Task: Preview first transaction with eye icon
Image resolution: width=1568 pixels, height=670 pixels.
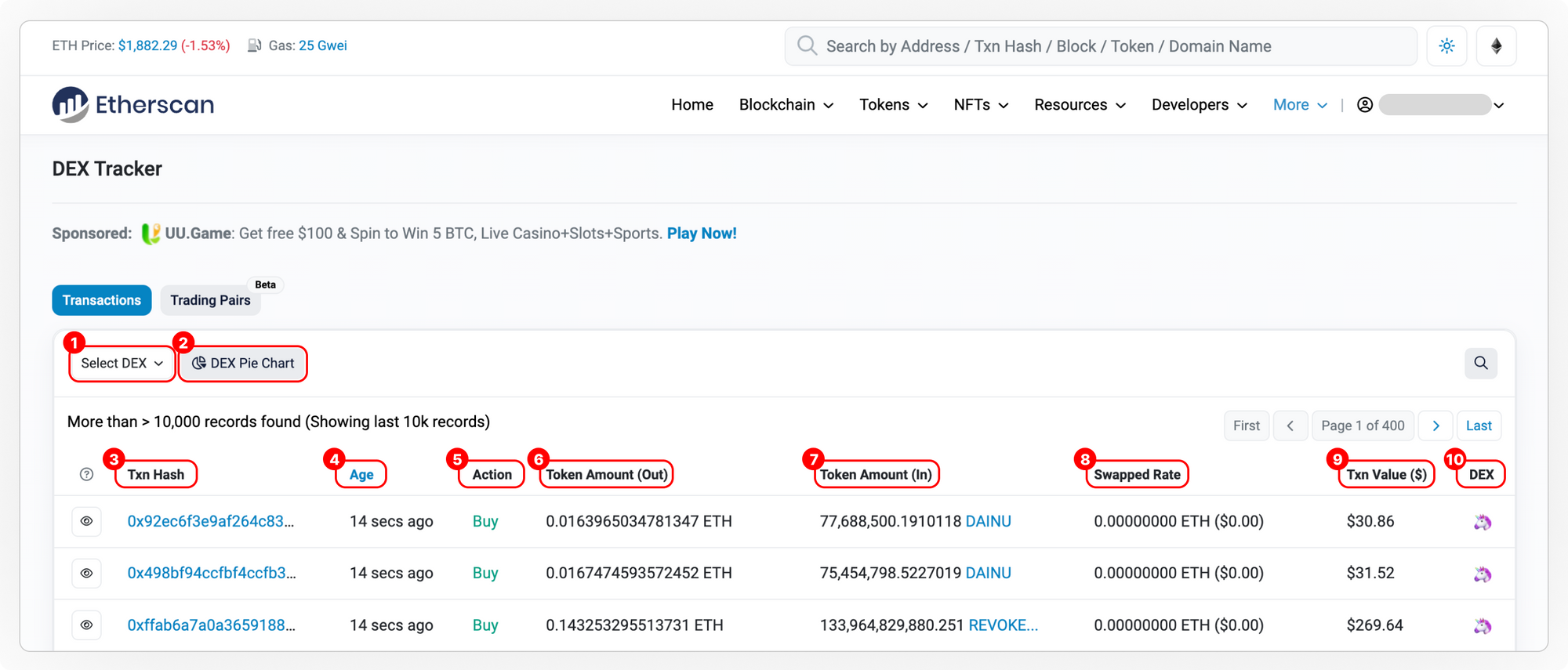Action: point(87,521)
